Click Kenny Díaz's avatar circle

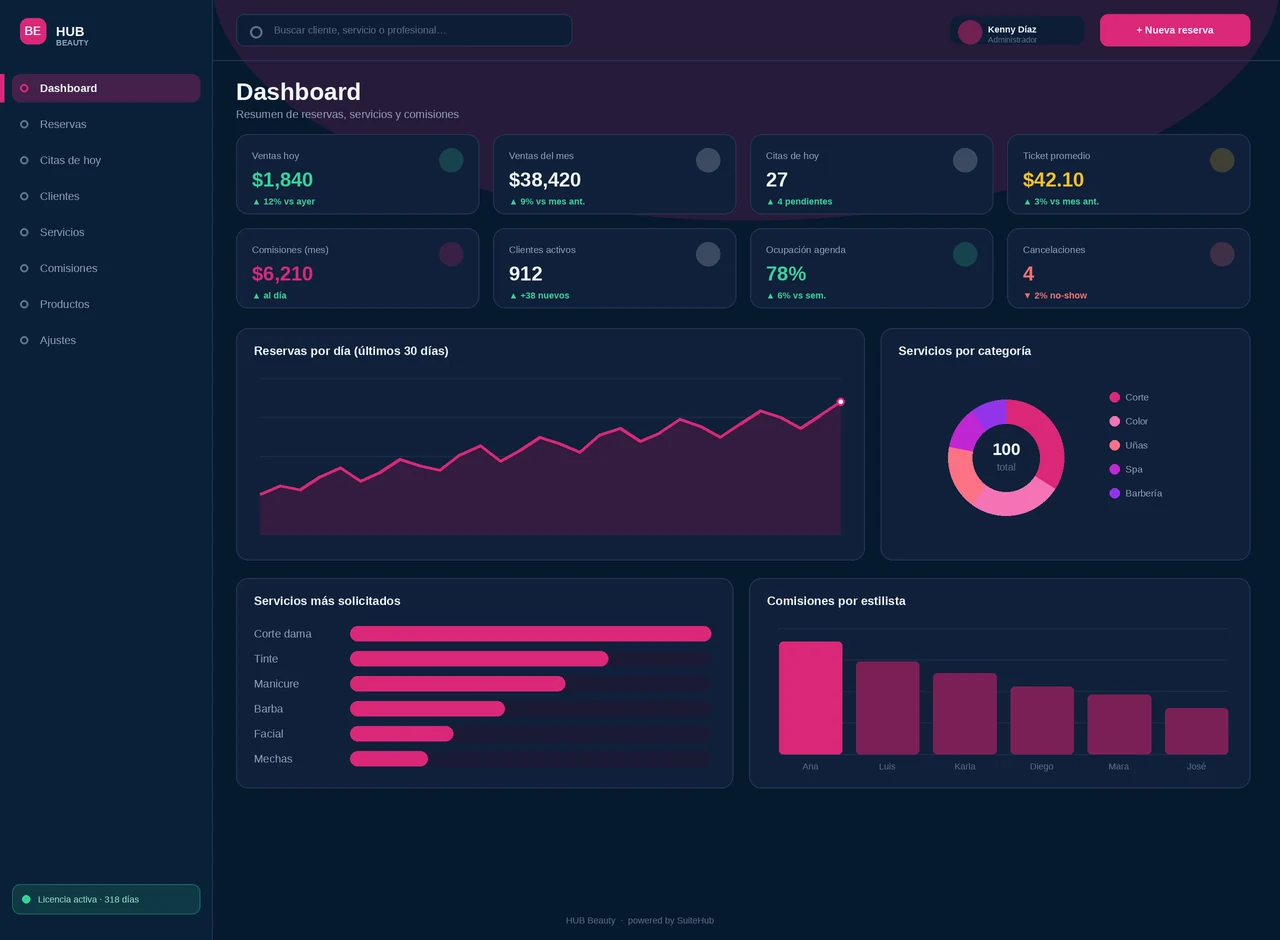(x=970, y=32)
